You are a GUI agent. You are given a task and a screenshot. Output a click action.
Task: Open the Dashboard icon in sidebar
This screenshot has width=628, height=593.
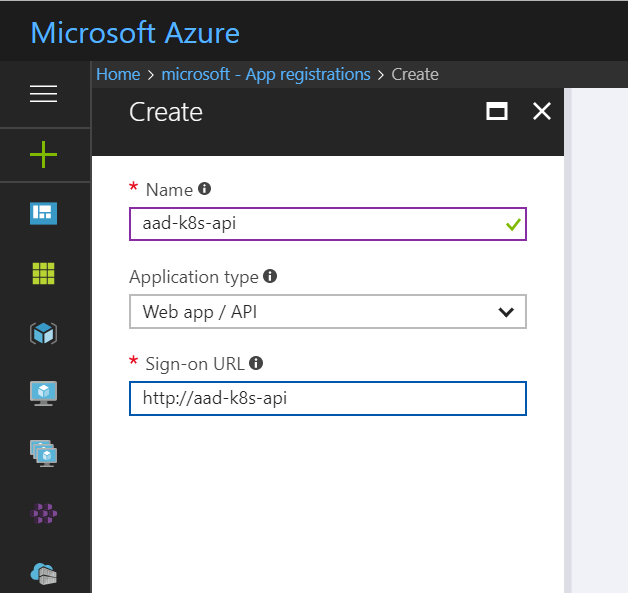(44, 212)
